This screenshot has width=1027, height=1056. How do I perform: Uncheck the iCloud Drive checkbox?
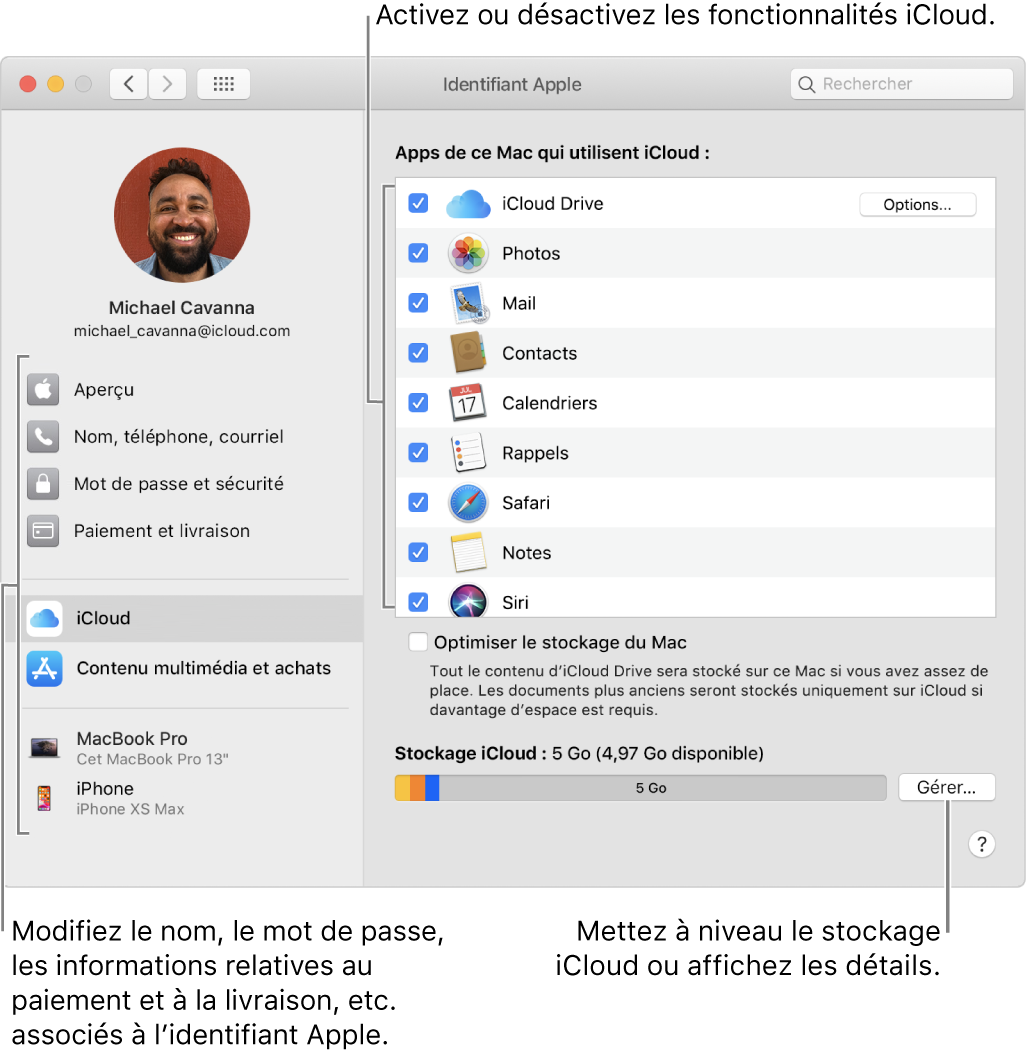(x=418, y=203)
